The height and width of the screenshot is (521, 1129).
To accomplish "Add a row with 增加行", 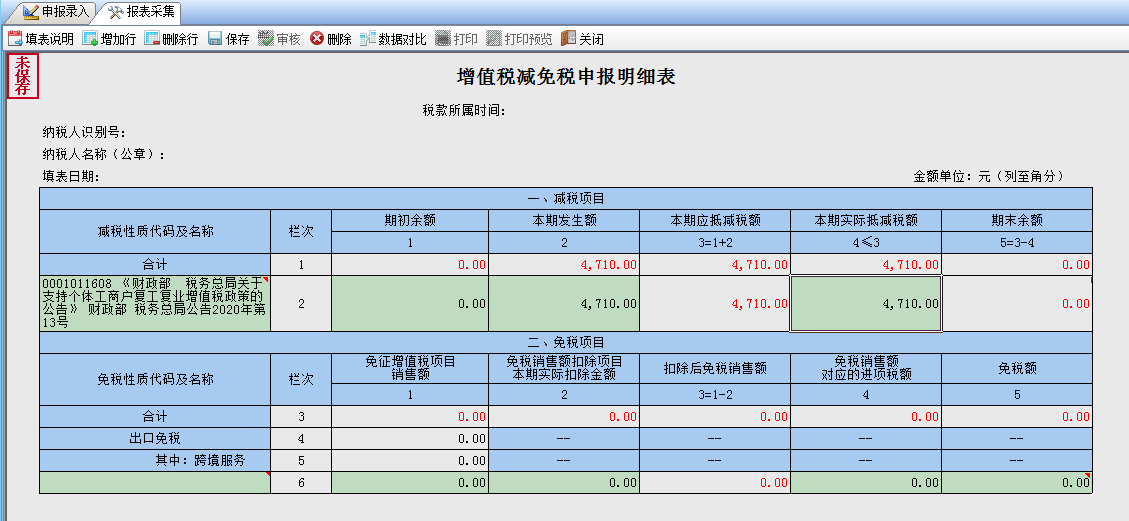I will [109, 39].
